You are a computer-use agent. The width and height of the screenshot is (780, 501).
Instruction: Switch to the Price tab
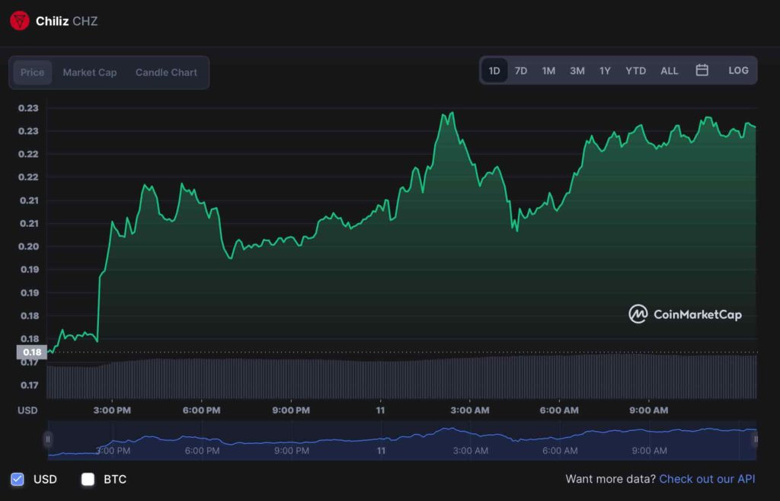pyautogui.click(x=32, y=73)
